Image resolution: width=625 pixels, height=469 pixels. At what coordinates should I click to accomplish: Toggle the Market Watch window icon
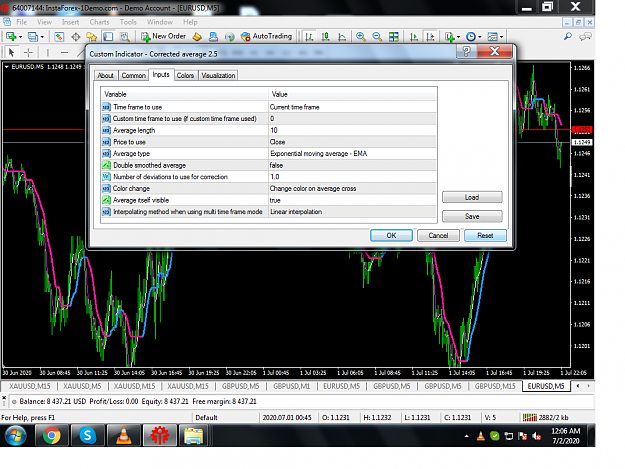pyautogui.click(x=59, y=37)
